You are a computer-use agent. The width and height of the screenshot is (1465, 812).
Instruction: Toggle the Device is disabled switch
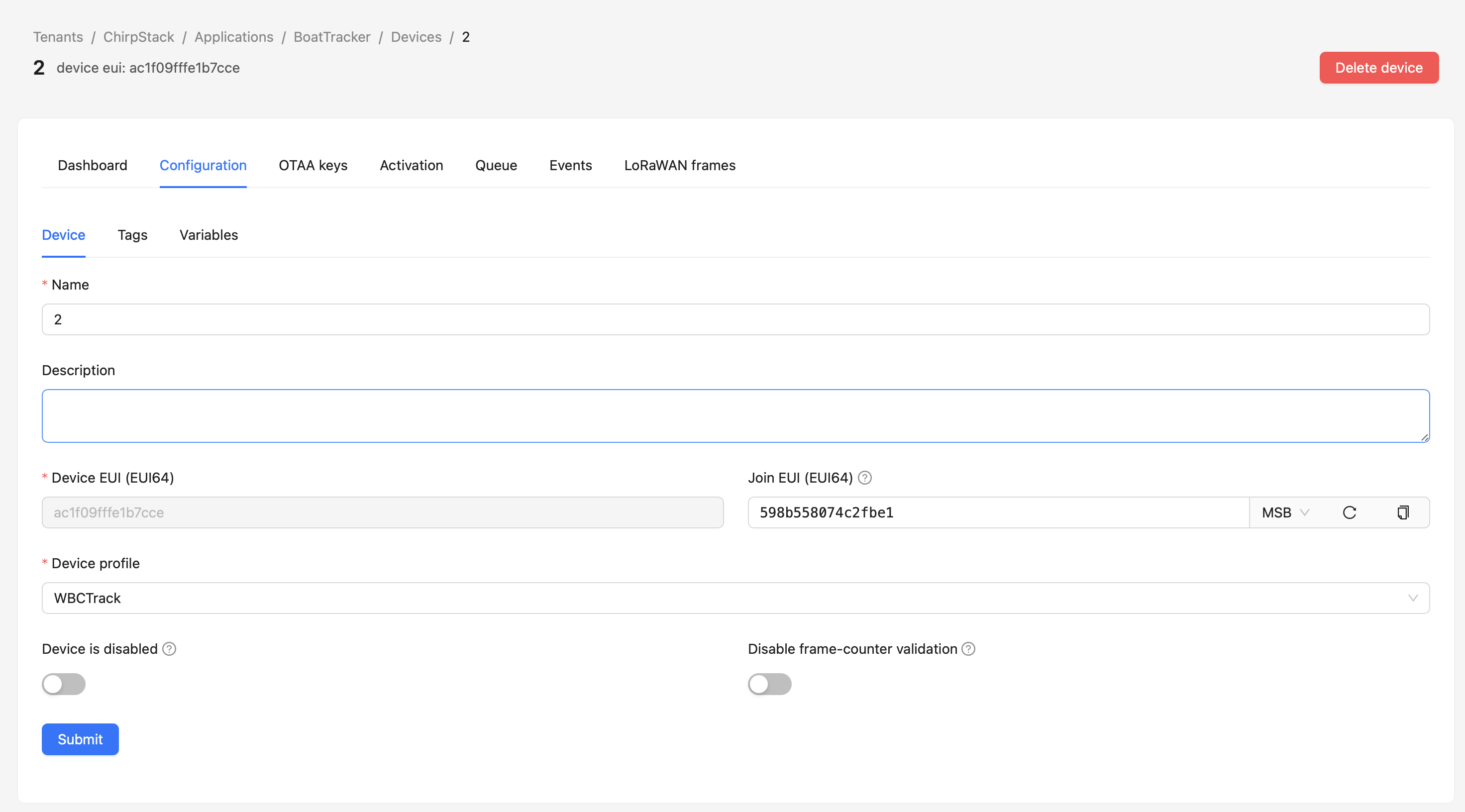(x=64, y=684)
